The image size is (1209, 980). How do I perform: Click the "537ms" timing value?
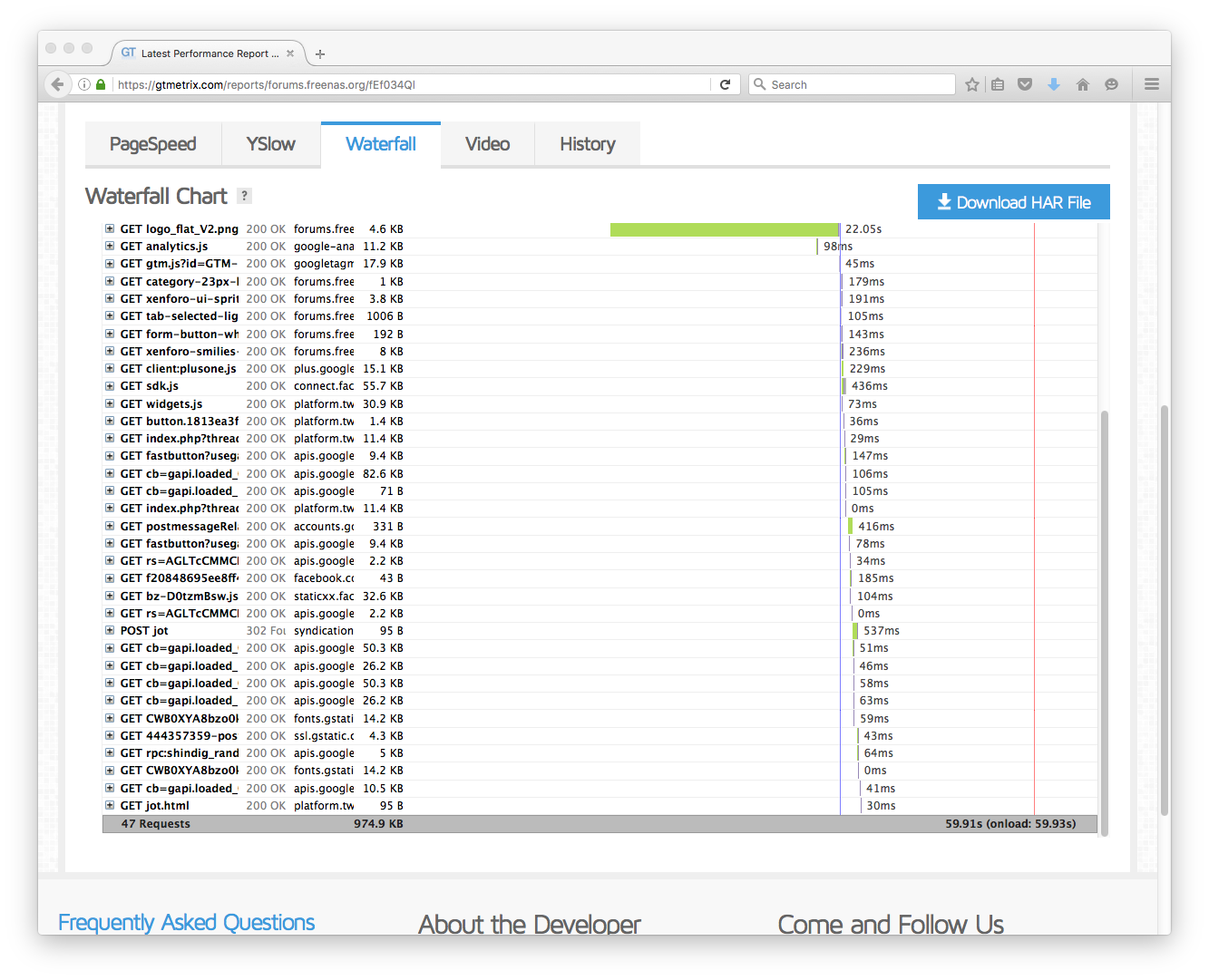point(882,631)
